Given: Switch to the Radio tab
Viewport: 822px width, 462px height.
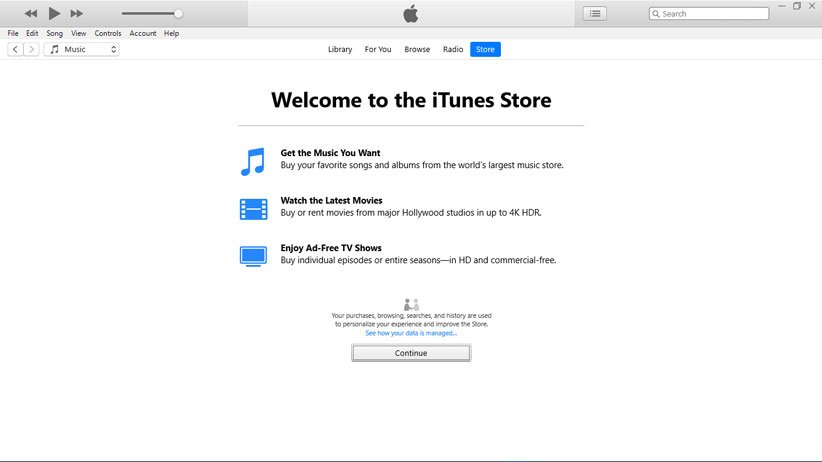Looking at the screenshot, I should coord(453,49).
